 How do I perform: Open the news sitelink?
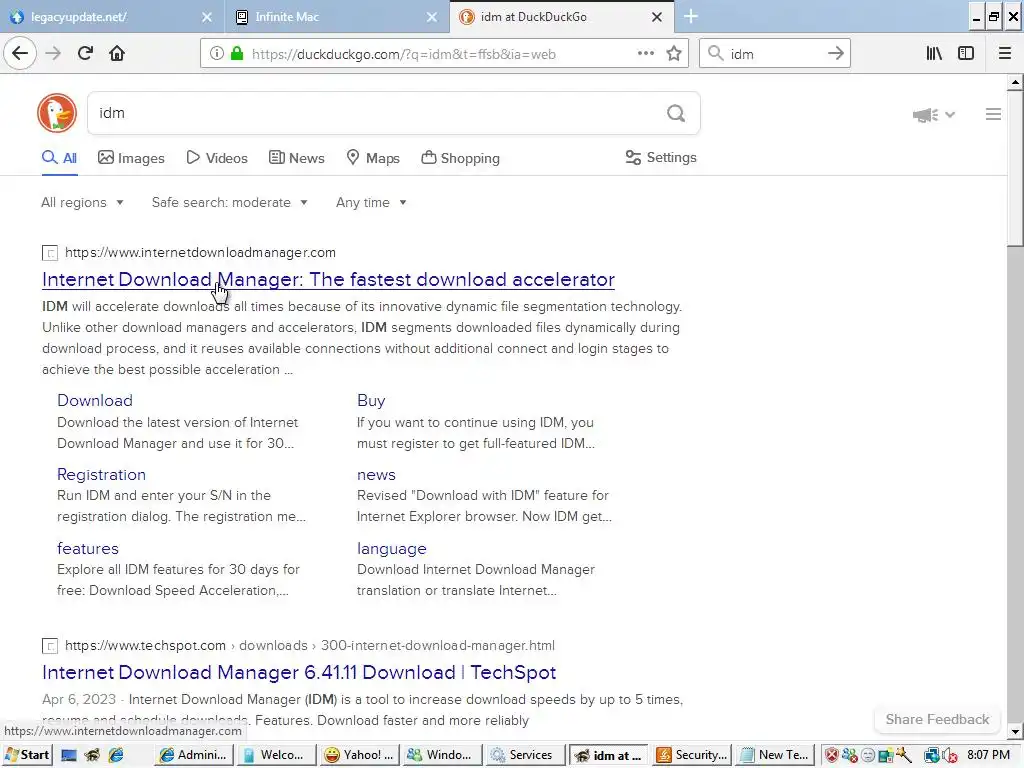coord(376,475)
